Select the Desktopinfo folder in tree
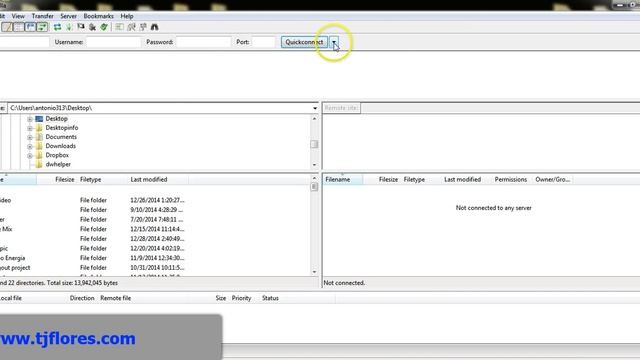This screenshot has width=640, height=360. click(62, 128)
